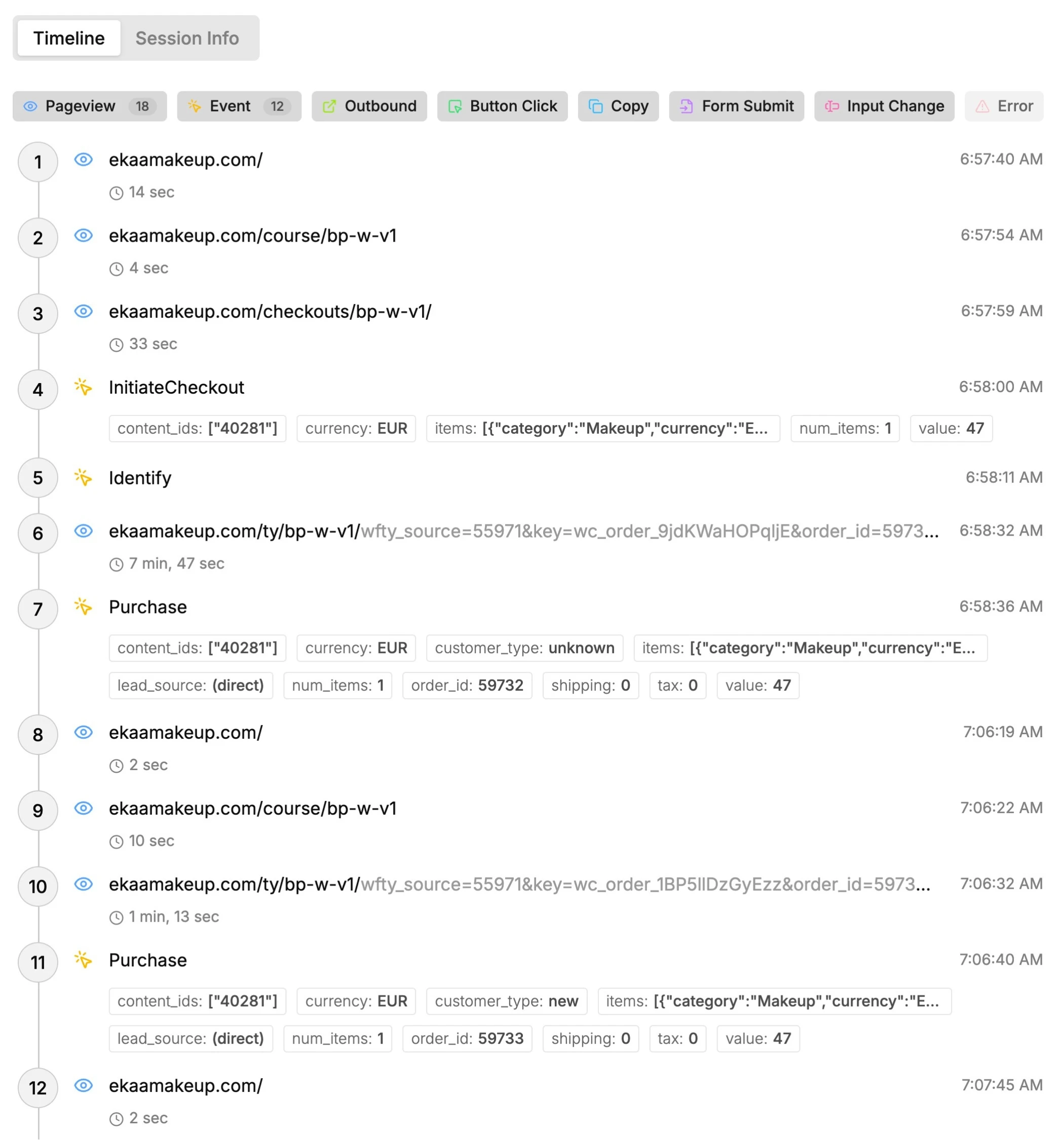
Task: Open the Session Info tab
Action: click(187, 38)
